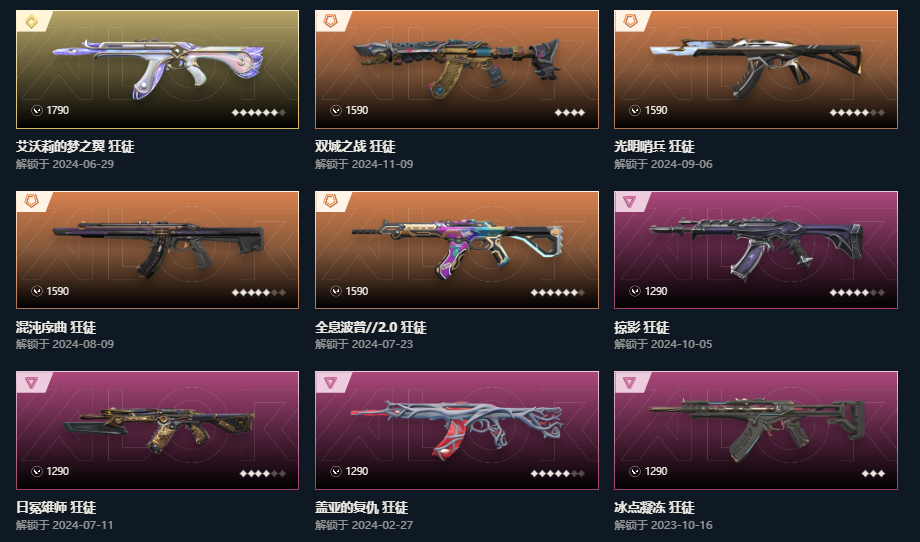Click the gold diamond tier icon on 艾沃莉的梦之翼 card

tap(32, 22)
